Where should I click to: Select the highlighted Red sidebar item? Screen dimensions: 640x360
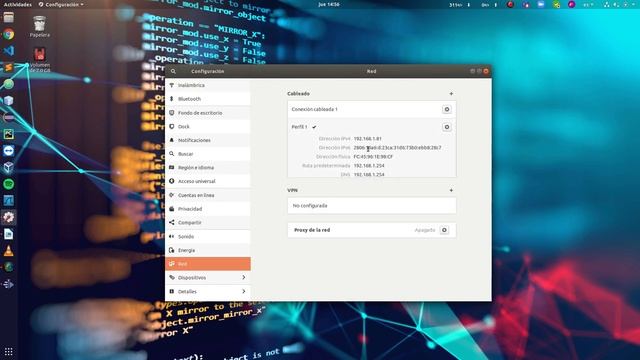pos(208,264)
